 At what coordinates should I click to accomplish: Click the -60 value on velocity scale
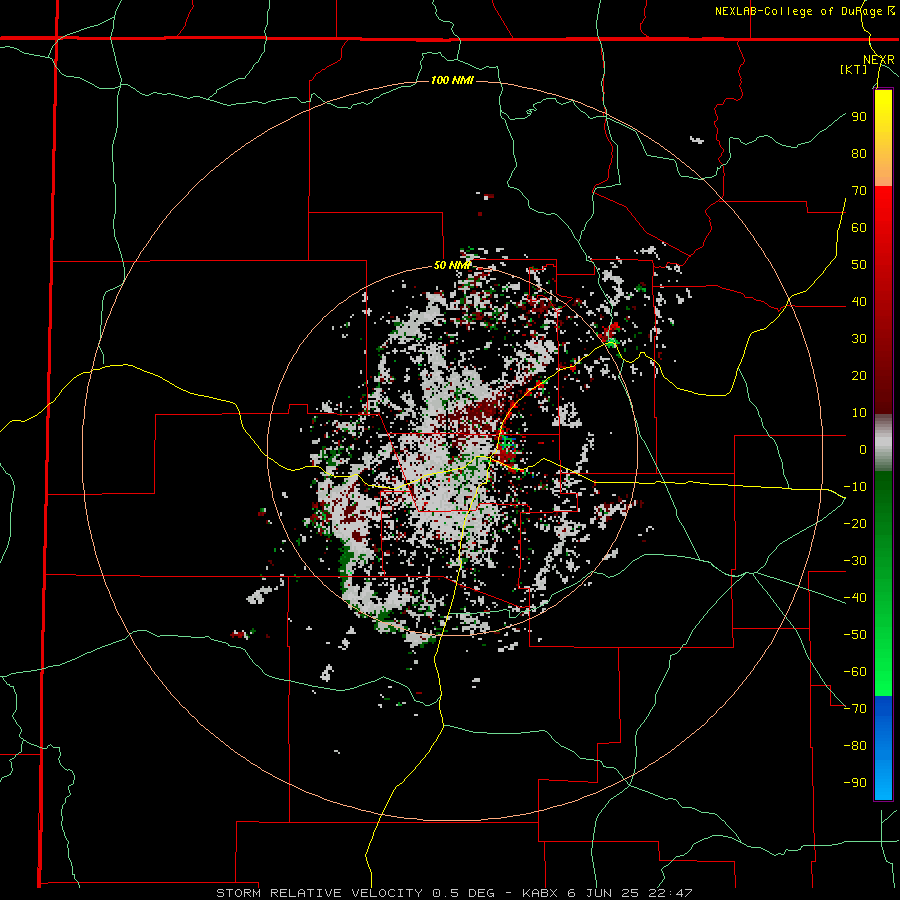[855, 672]
